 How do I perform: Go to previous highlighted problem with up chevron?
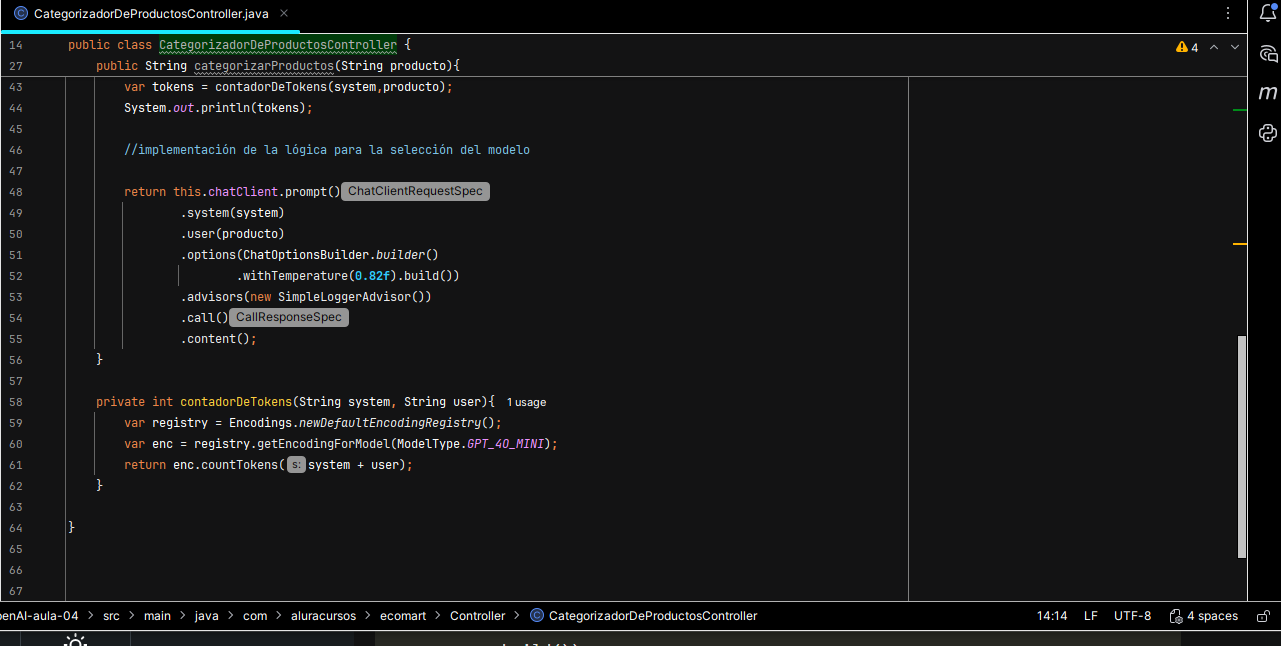[x=1214, y=47]
